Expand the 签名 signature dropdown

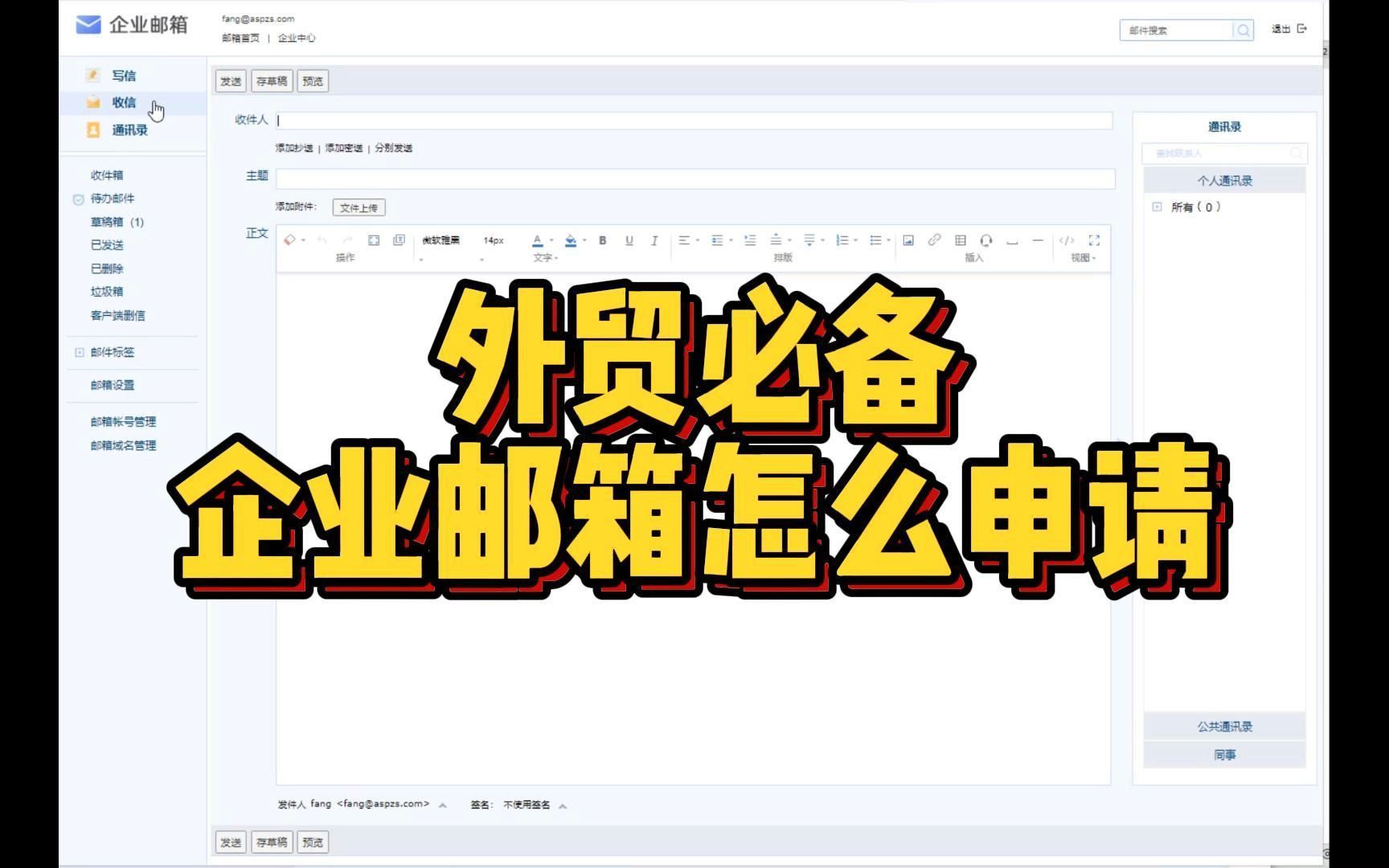pyautogui.click(x=563, y=803)
